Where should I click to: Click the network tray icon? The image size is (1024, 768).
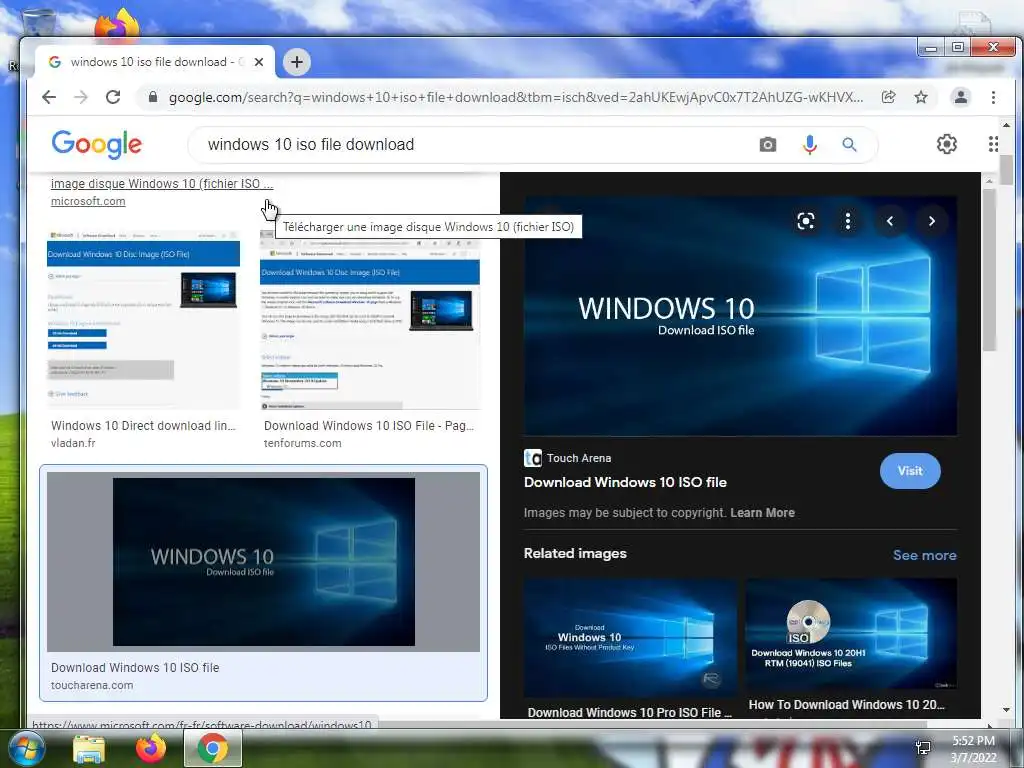coord(923,748)
